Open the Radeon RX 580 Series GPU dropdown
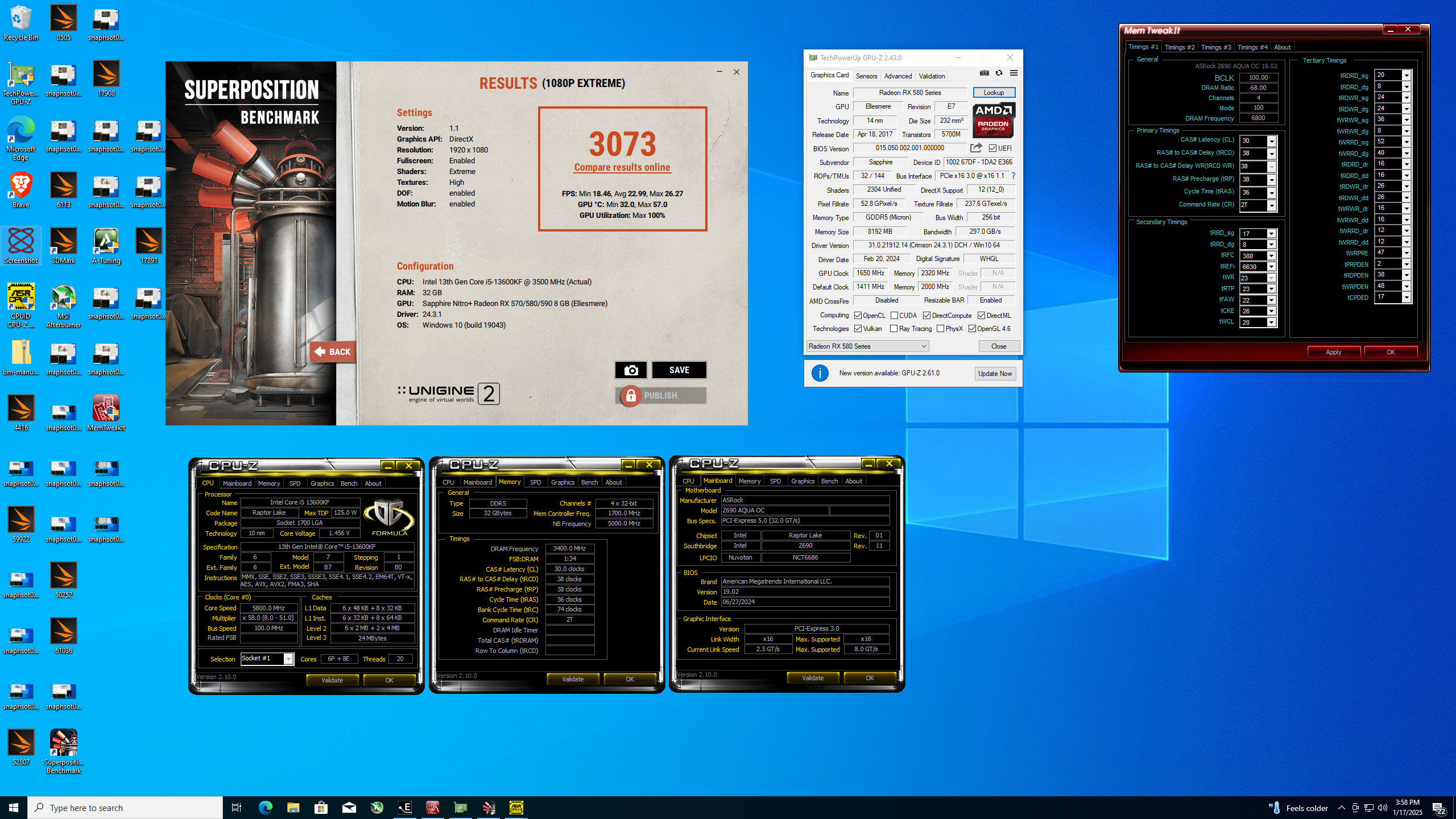 coord(867,346)
